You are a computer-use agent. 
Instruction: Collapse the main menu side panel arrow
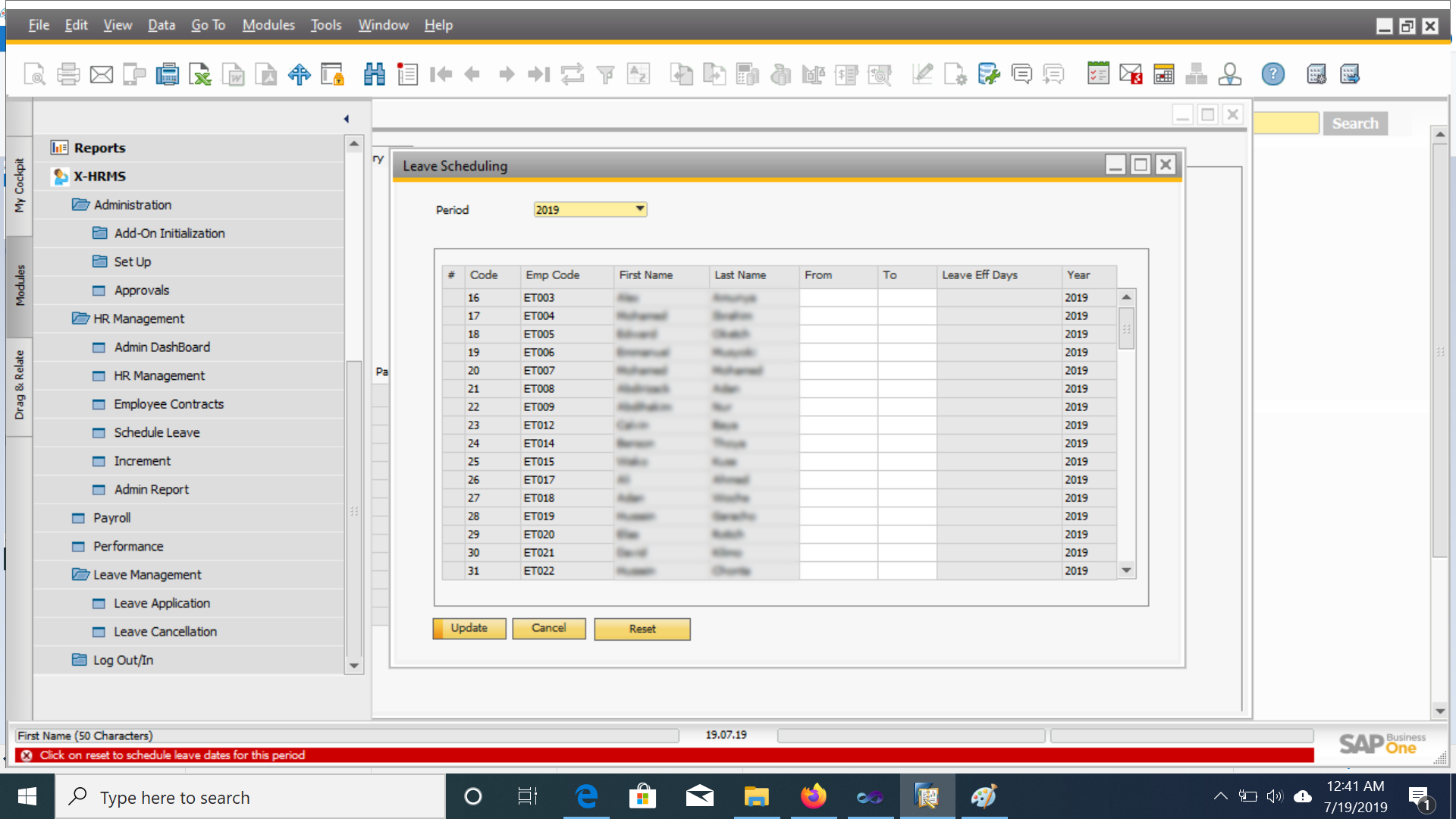(x=347, y=119)
